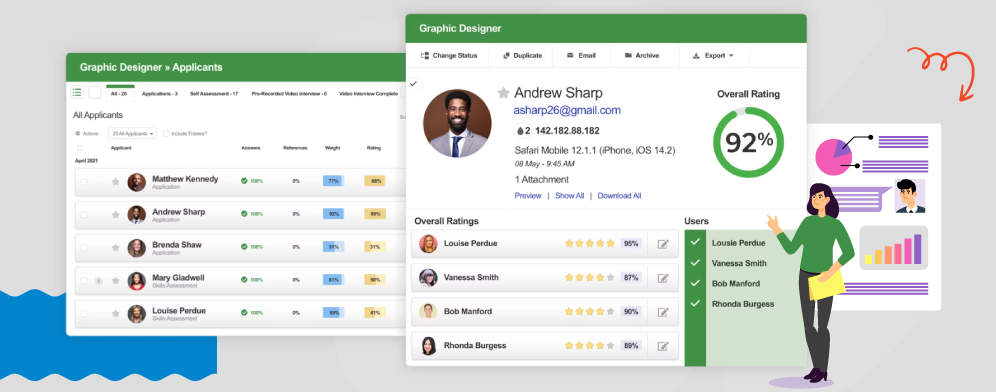
Task: Open the asharp26@gmail.com email link
Action: pyautogui.click(x=567, y=110)
